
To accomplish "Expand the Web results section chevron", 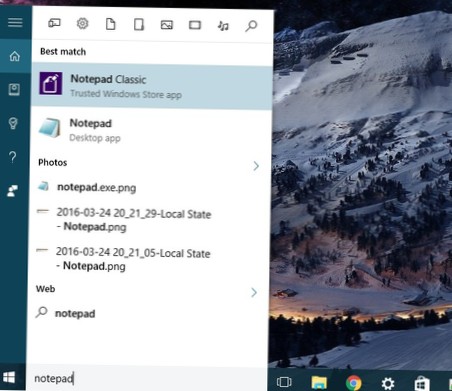I will [254, 292].
